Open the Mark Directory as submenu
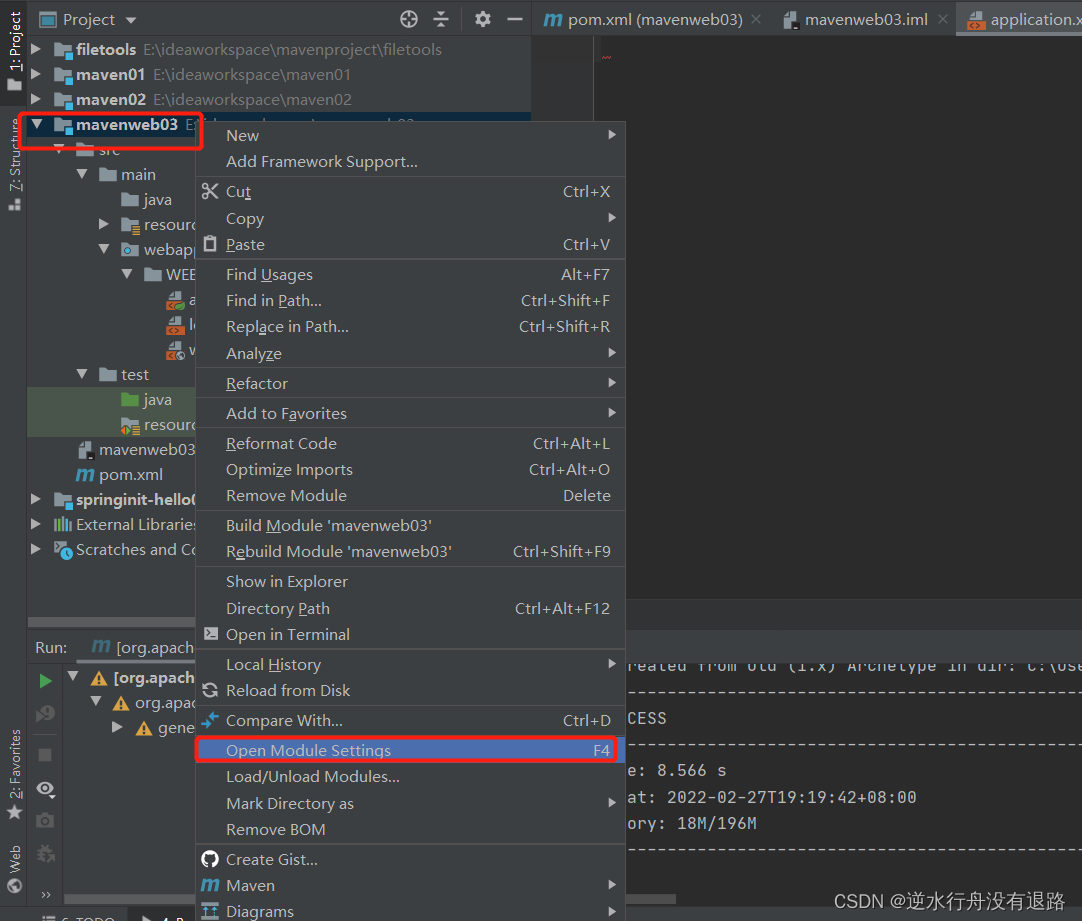The image size is (1082, 921). 411,803
